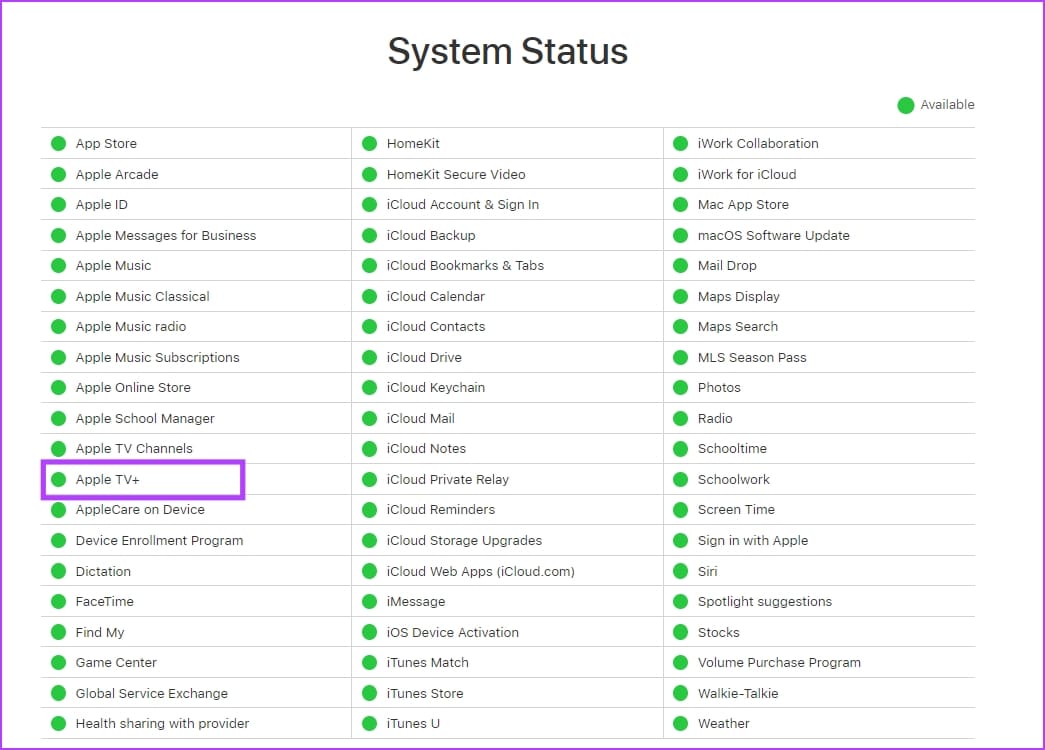Click the green dot next to Apple ID

click(x=59, y=205)
